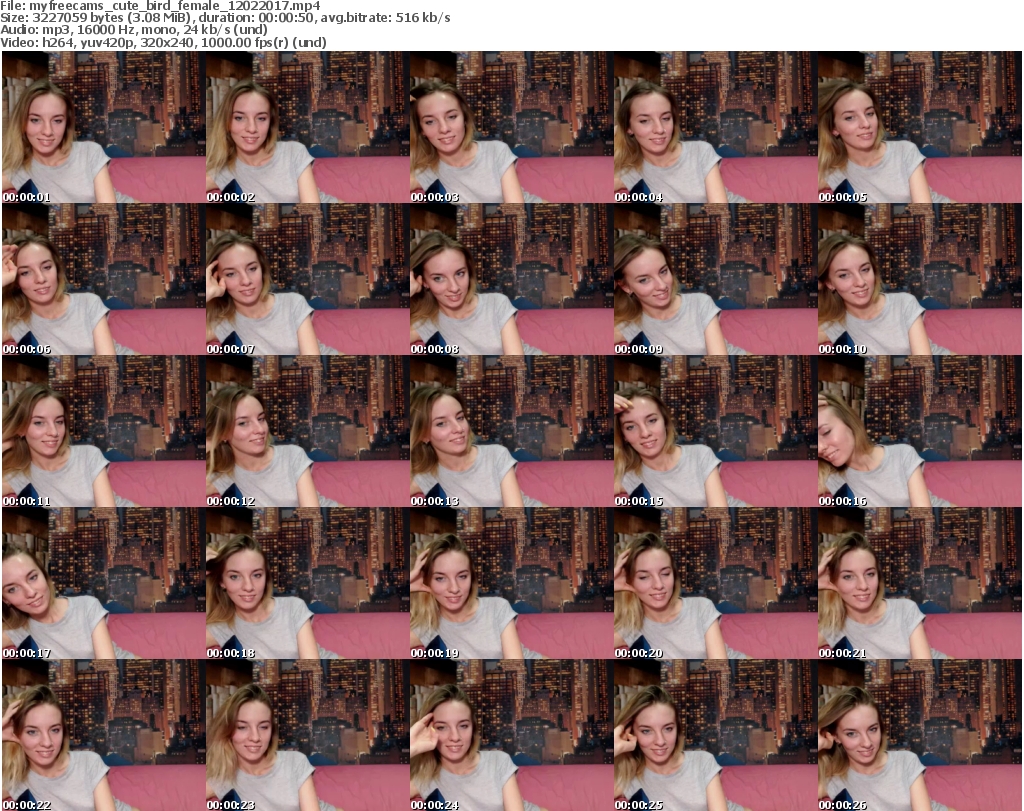Open the frame timestamped 00:00:08
Viewport: 1024px width, 811px height.
(511, 279)
